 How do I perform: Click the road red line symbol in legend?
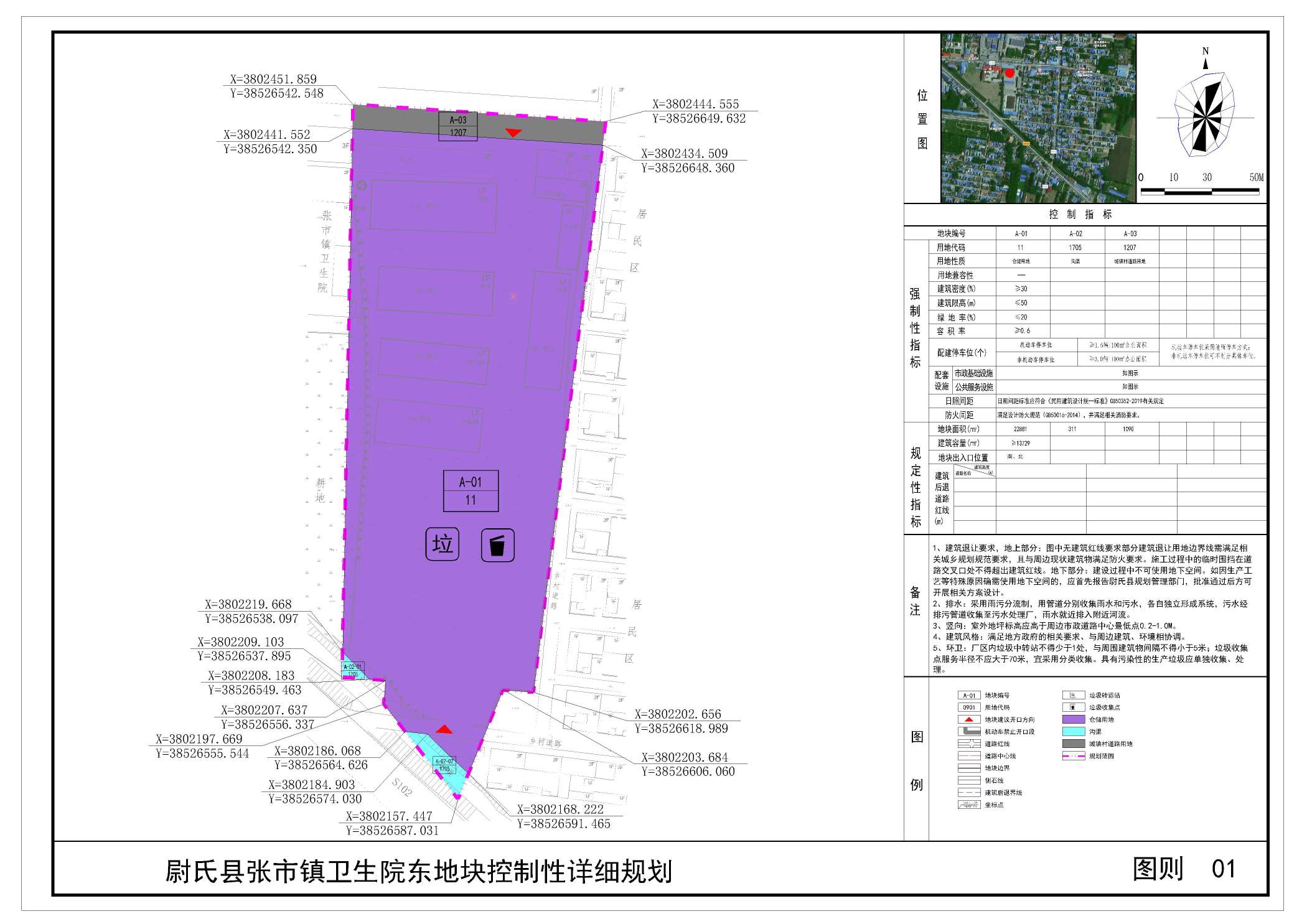click(969, 744)
